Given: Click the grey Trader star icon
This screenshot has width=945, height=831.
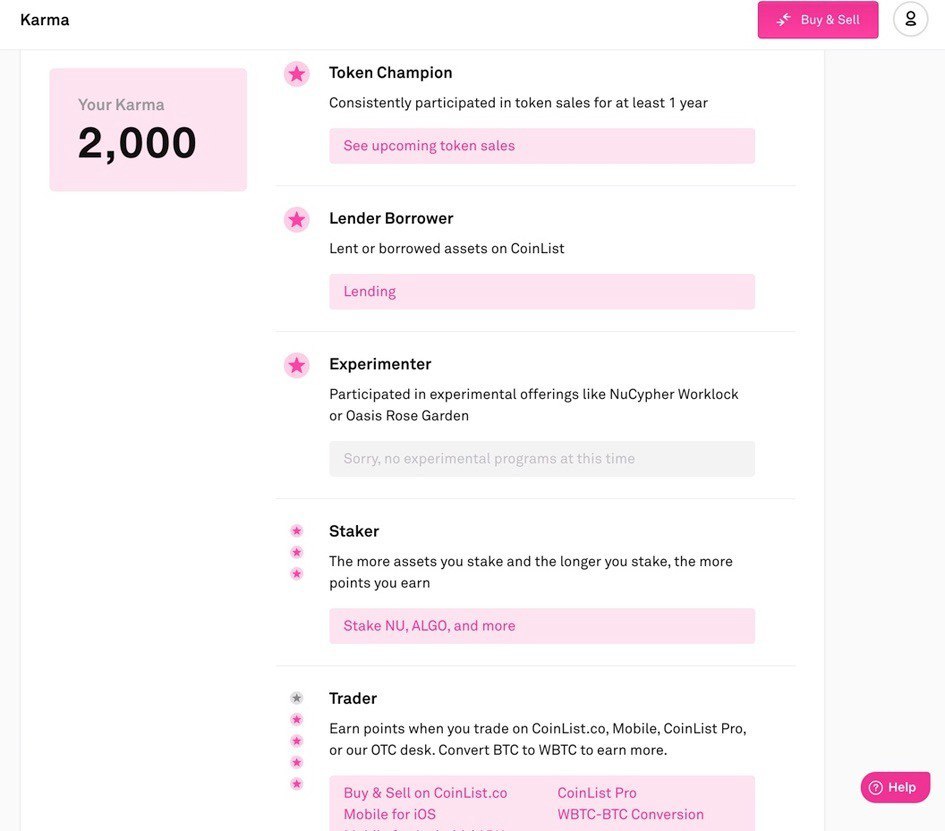Looking at the screenshot, I should point(297,698).
